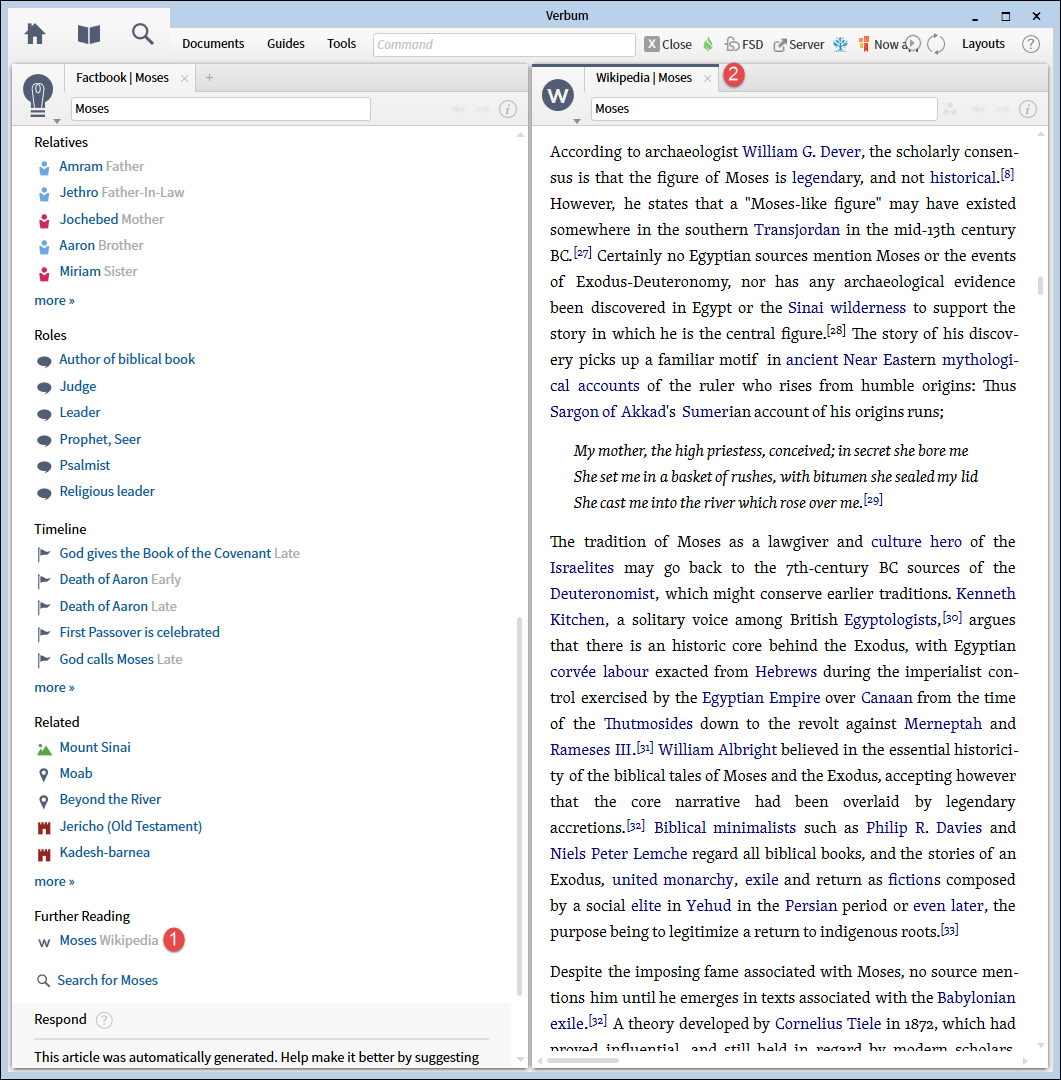Go back in Wikipedia panel history
This screenshot has height=1080, width=1061.
(x=978, y=109)
